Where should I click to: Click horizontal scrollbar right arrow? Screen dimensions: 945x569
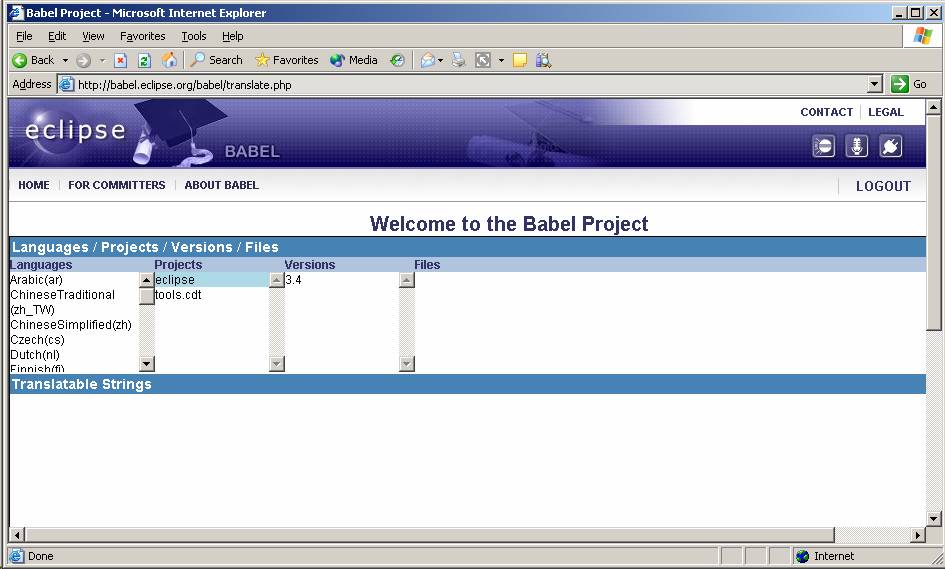coord(918,535)
